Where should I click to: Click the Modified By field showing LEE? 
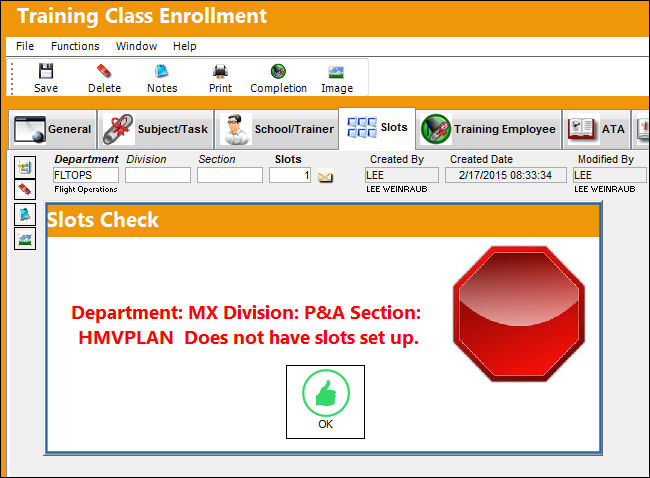tap(609, 175)
